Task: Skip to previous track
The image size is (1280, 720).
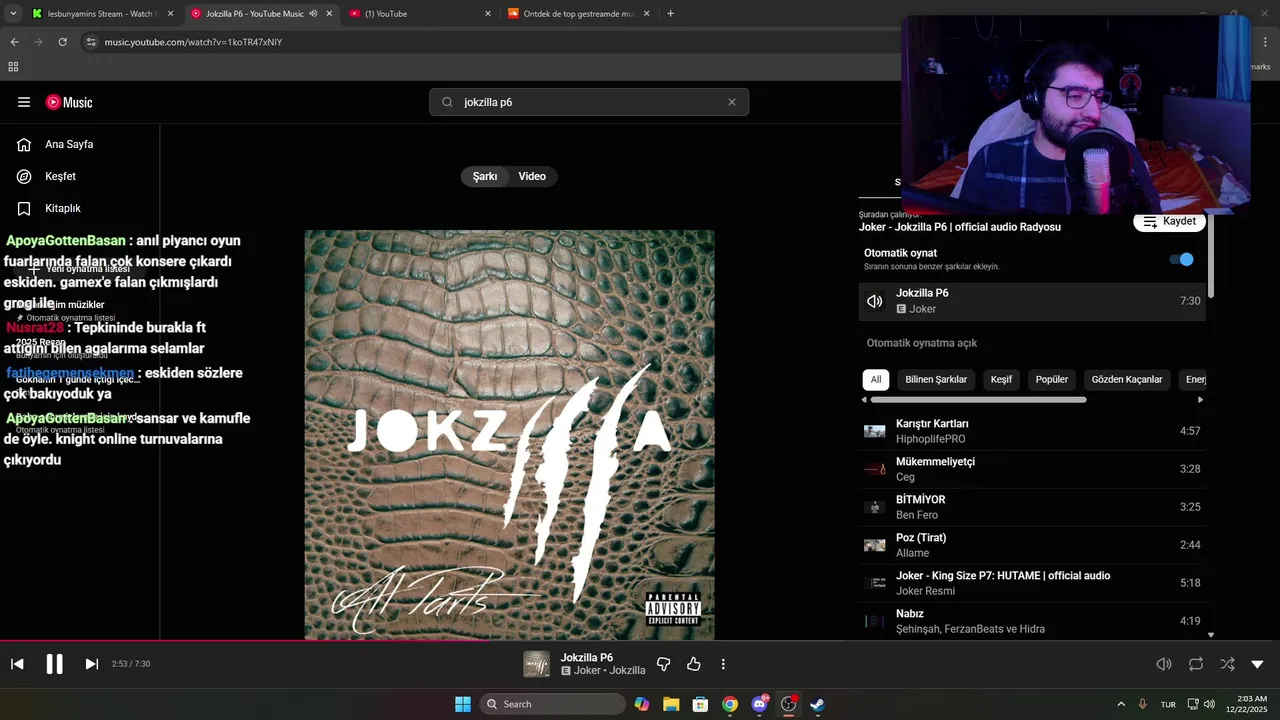Action: coord(17,664)
